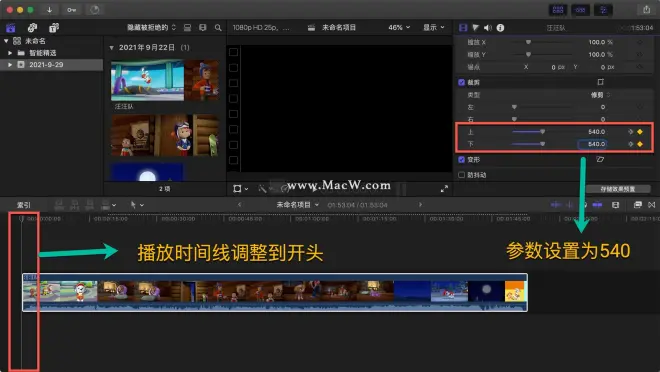Viewport: 660px width, 372px height.
Task: Open the select arrow tool dropdown
Action: click(137, 205)
